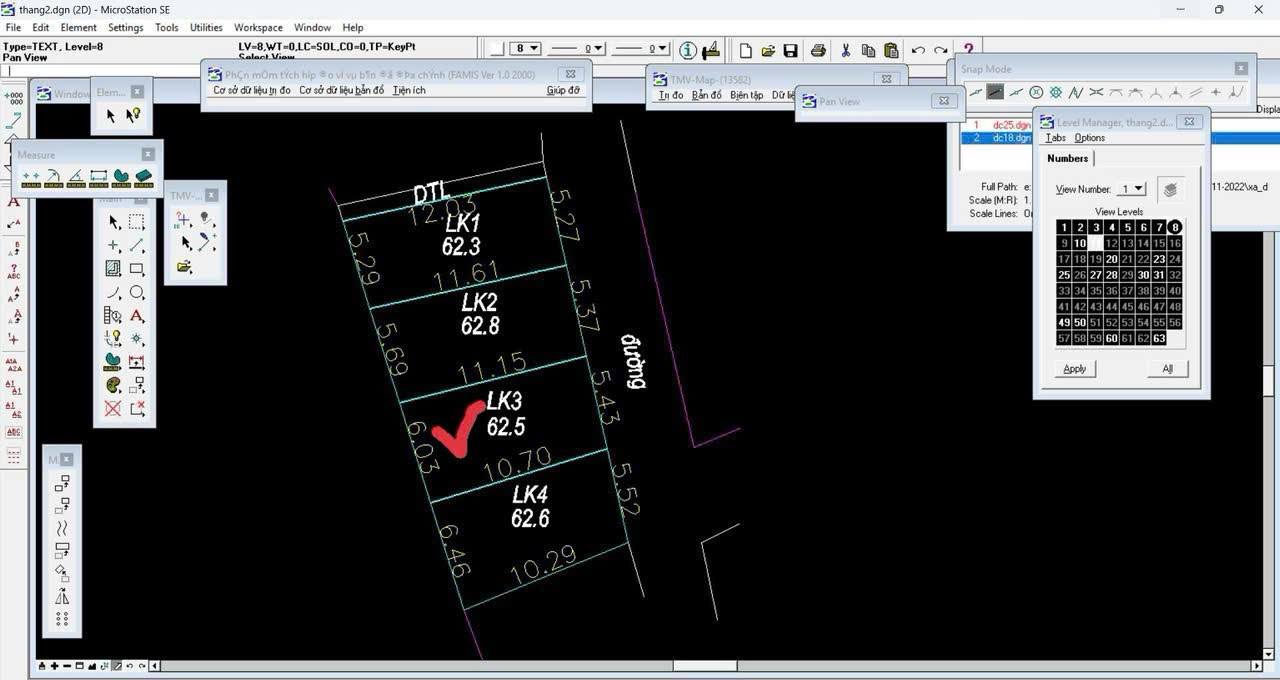Toggle level 10 in View Levels grid

tap(1080, 243)
